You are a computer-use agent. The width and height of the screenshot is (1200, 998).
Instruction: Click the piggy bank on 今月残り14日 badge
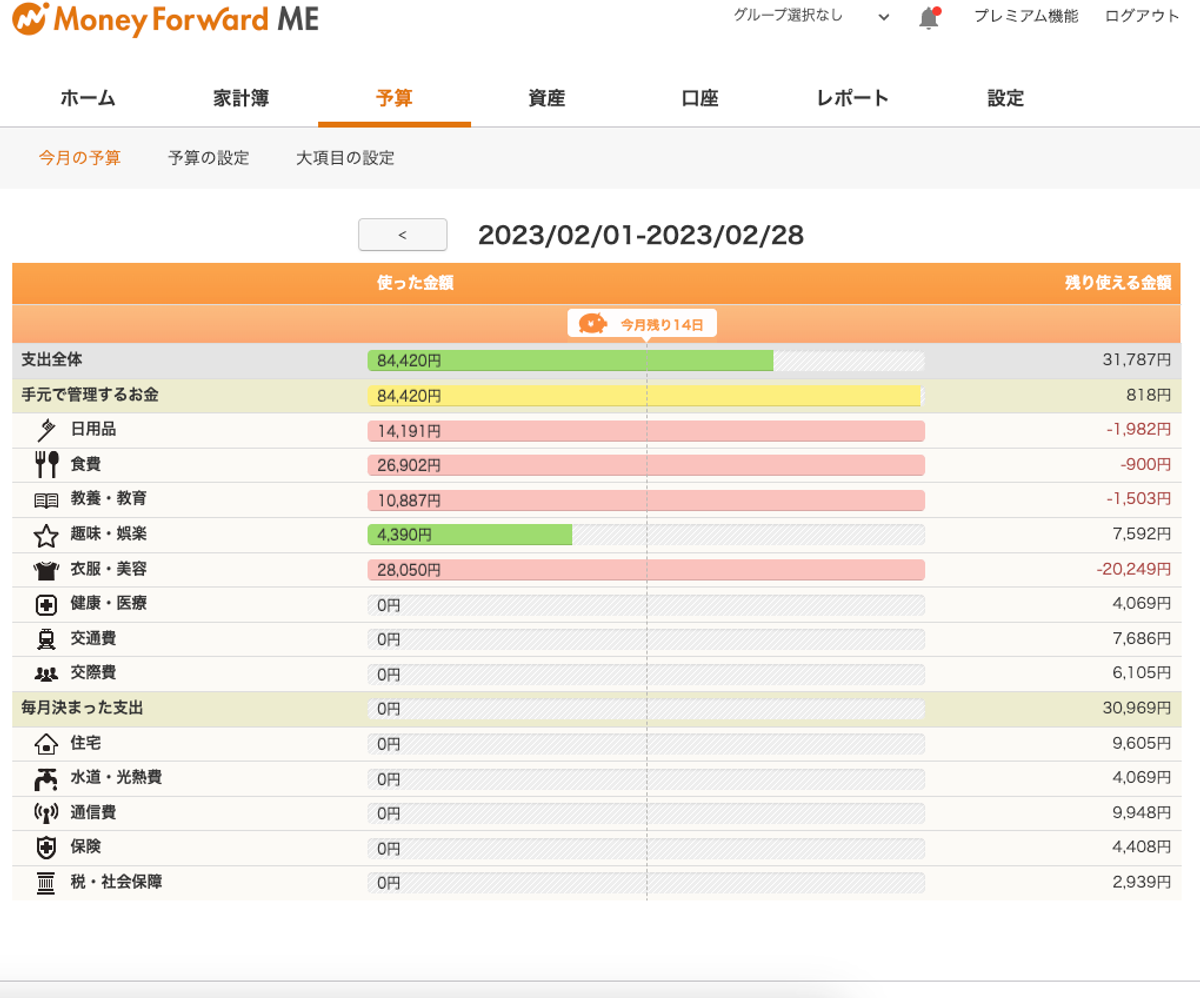click(x=591, y=324)
